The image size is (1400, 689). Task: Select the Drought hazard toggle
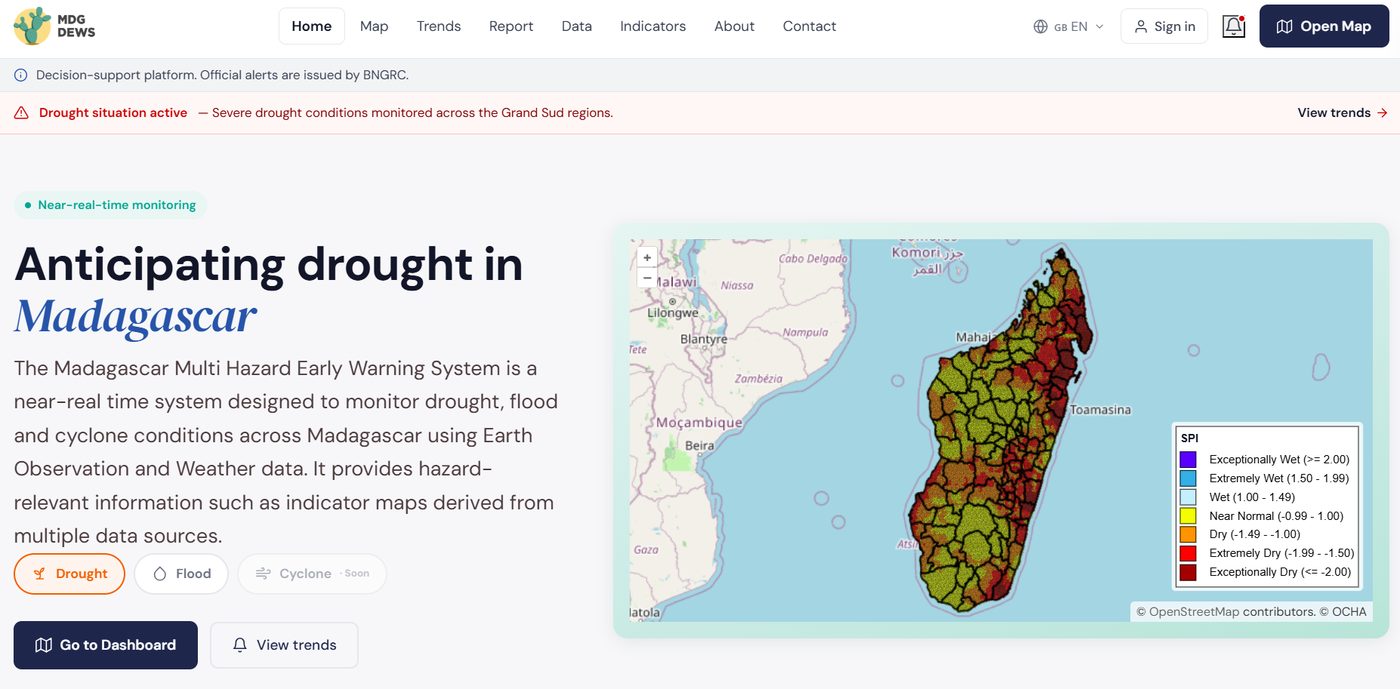pos(69,574)
